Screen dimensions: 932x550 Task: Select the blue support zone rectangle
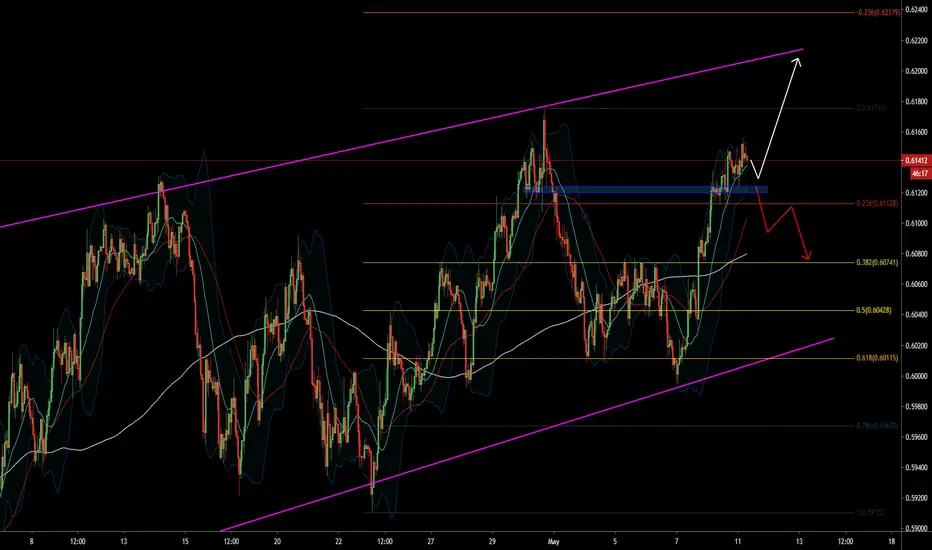[646, 190]
